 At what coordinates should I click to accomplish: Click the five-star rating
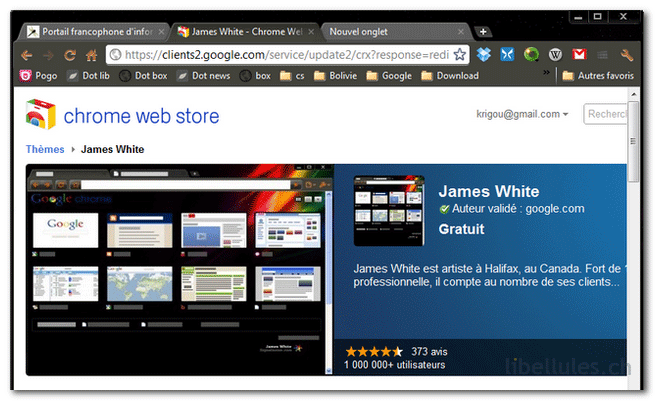pos(374,352)
